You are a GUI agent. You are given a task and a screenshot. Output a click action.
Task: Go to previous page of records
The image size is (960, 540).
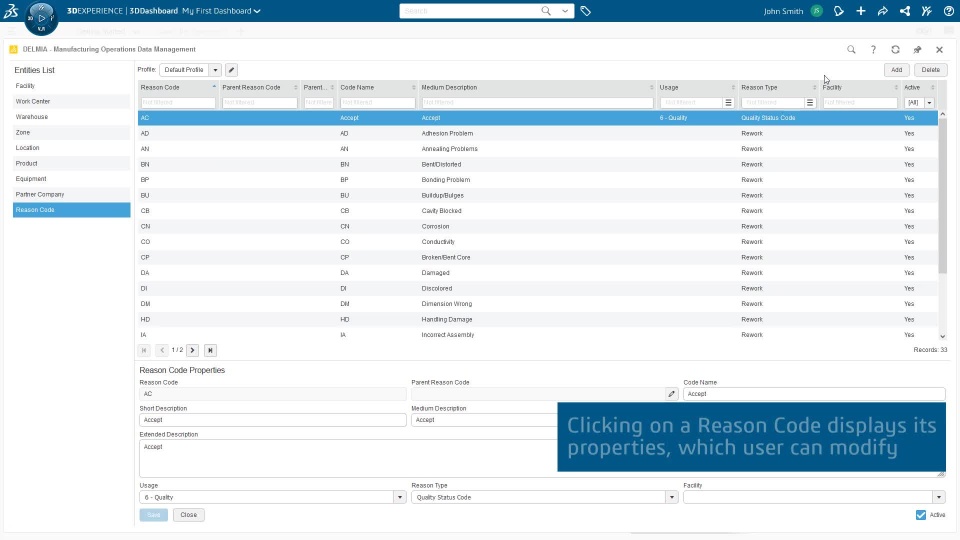(162, 350)
